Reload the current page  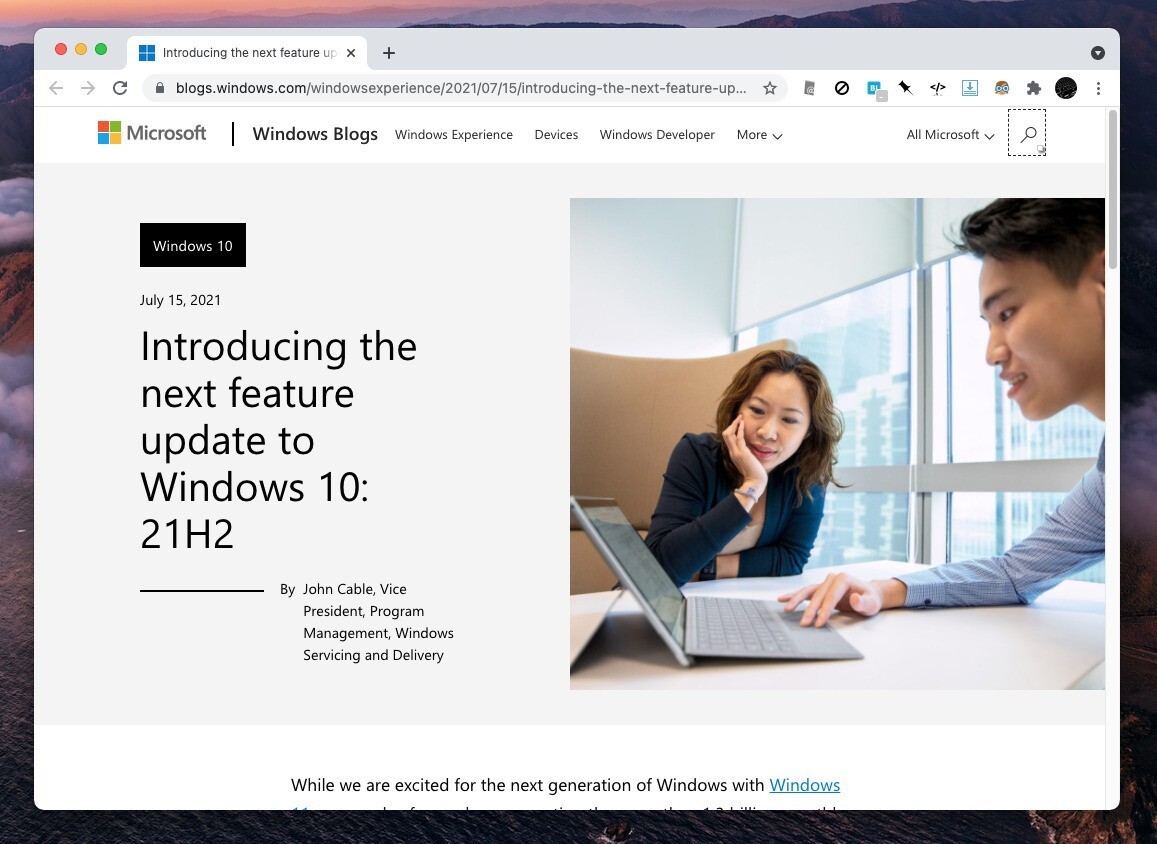point(120,89)
